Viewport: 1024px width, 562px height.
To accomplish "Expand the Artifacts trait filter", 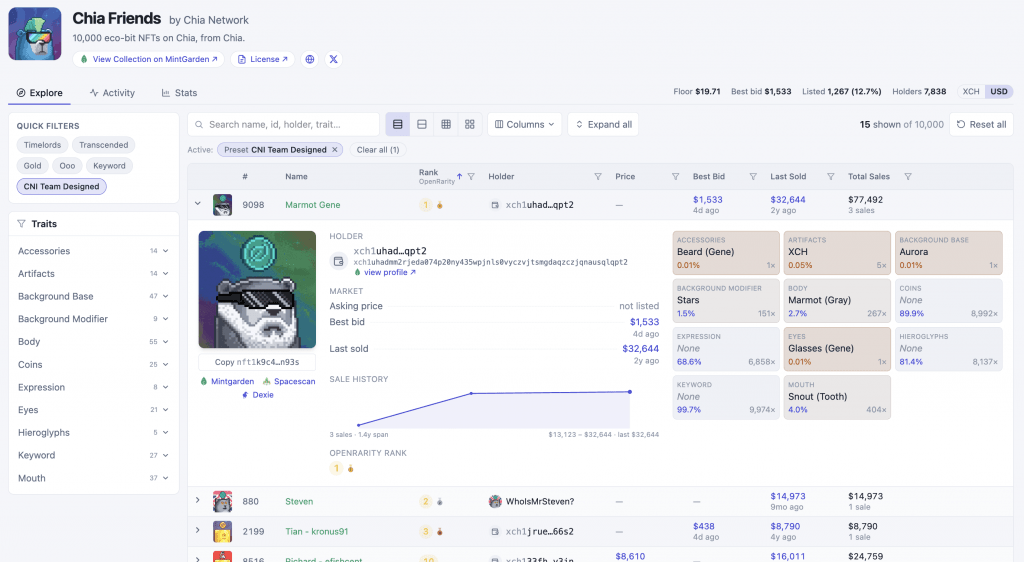I will (x=93, y=273).
